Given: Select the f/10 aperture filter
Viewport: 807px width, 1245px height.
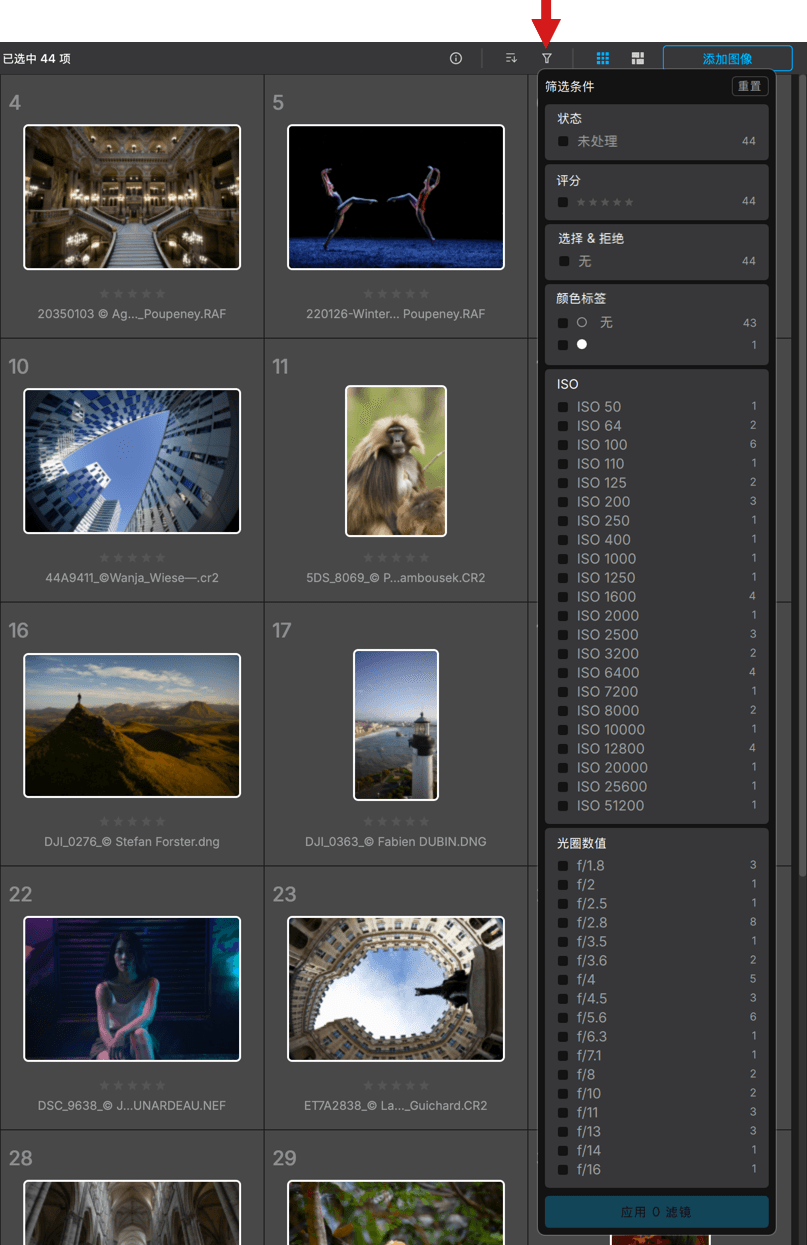Looking at the screenshot, I should pyautogui.click(x=563, y=1094).
